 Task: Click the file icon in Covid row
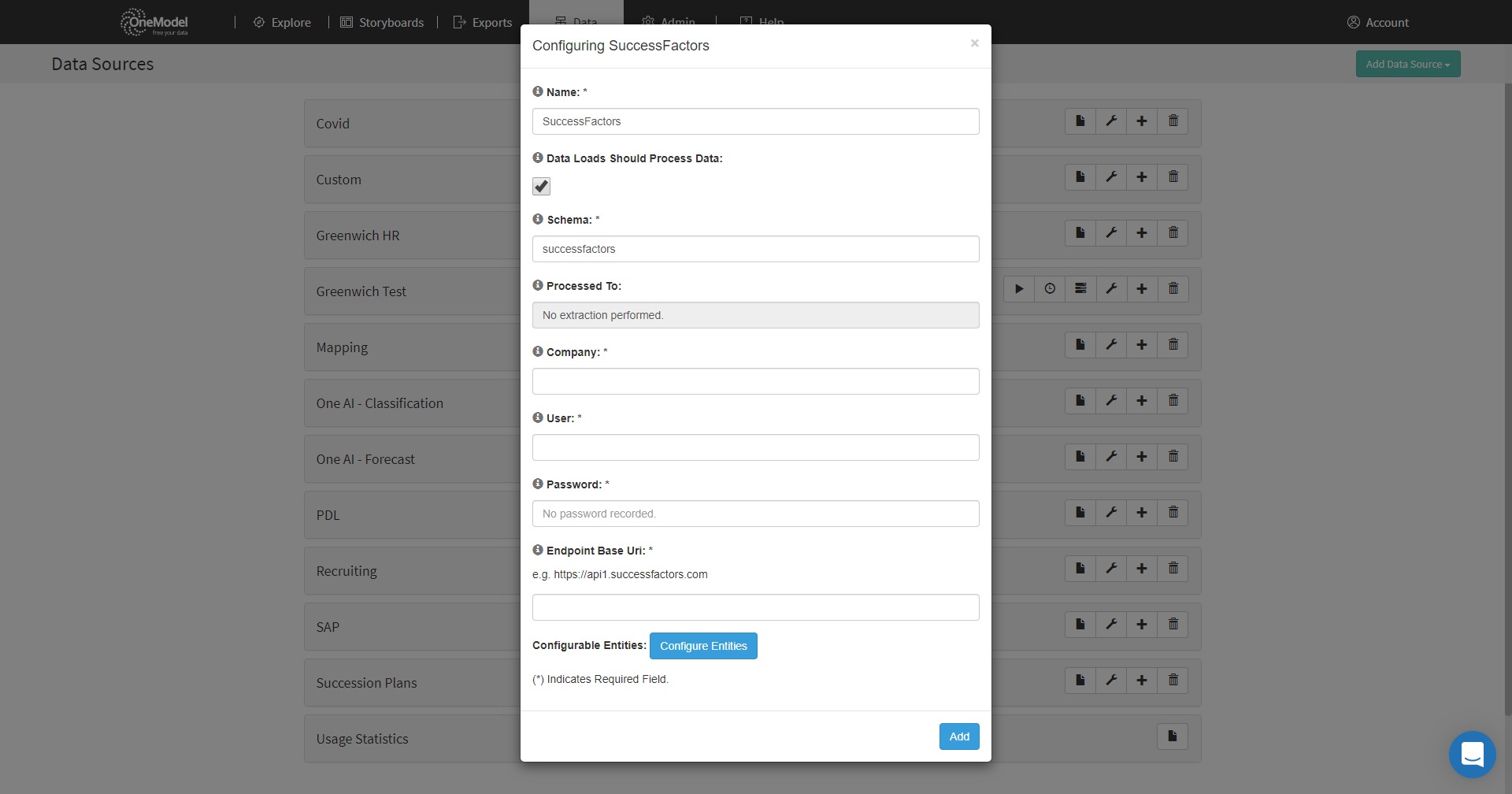[1080, 121]
